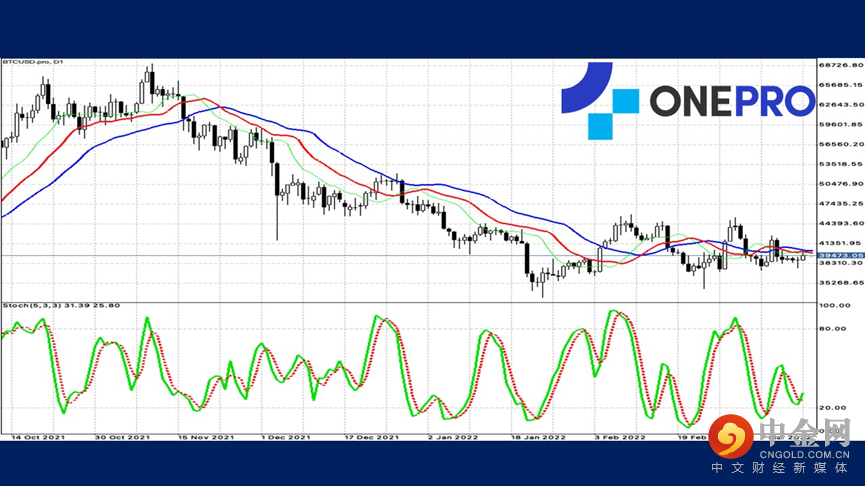Select the 14 Oct 2021 date marker

[38, 437]
